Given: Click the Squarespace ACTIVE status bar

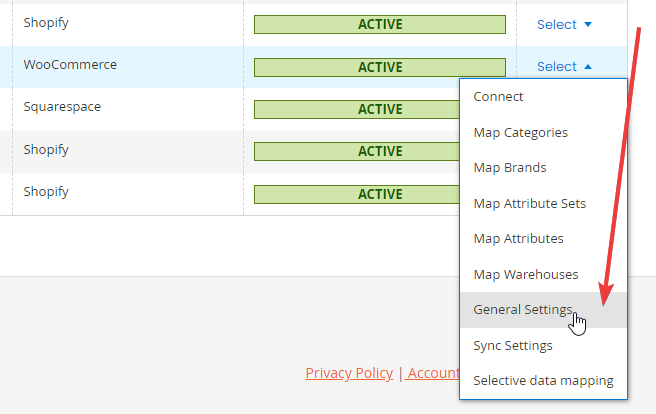Looking at the screenshot, I should pos(356,110).
